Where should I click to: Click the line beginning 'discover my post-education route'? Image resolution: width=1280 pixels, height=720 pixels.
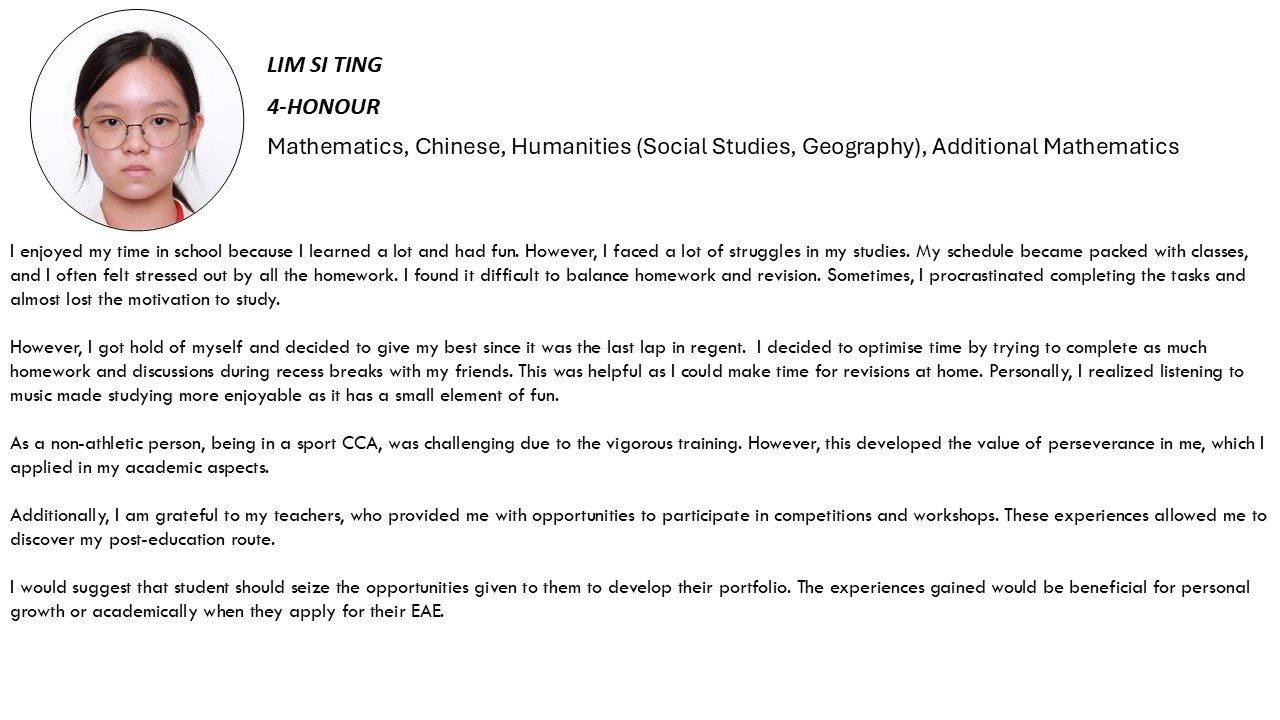point(142,539)
